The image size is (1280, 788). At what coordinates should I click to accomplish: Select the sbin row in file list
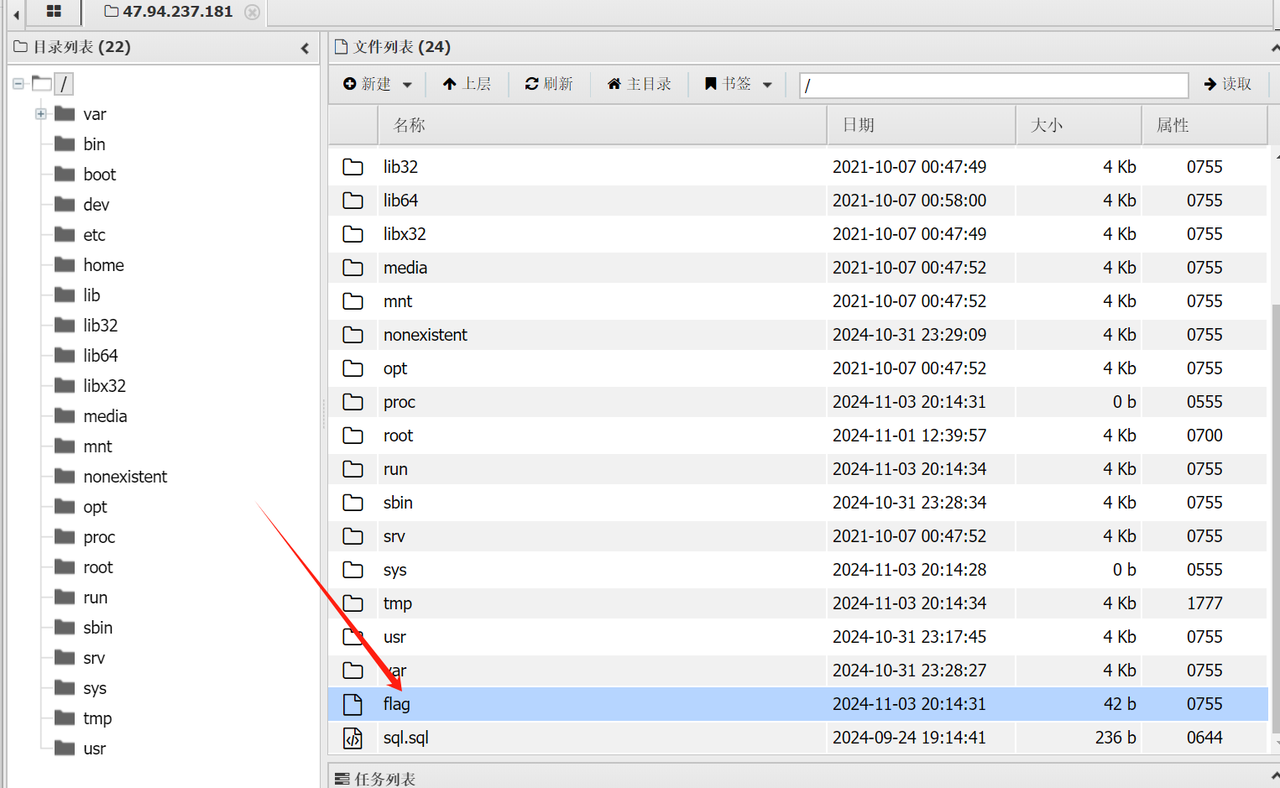[x=798, y=502]
